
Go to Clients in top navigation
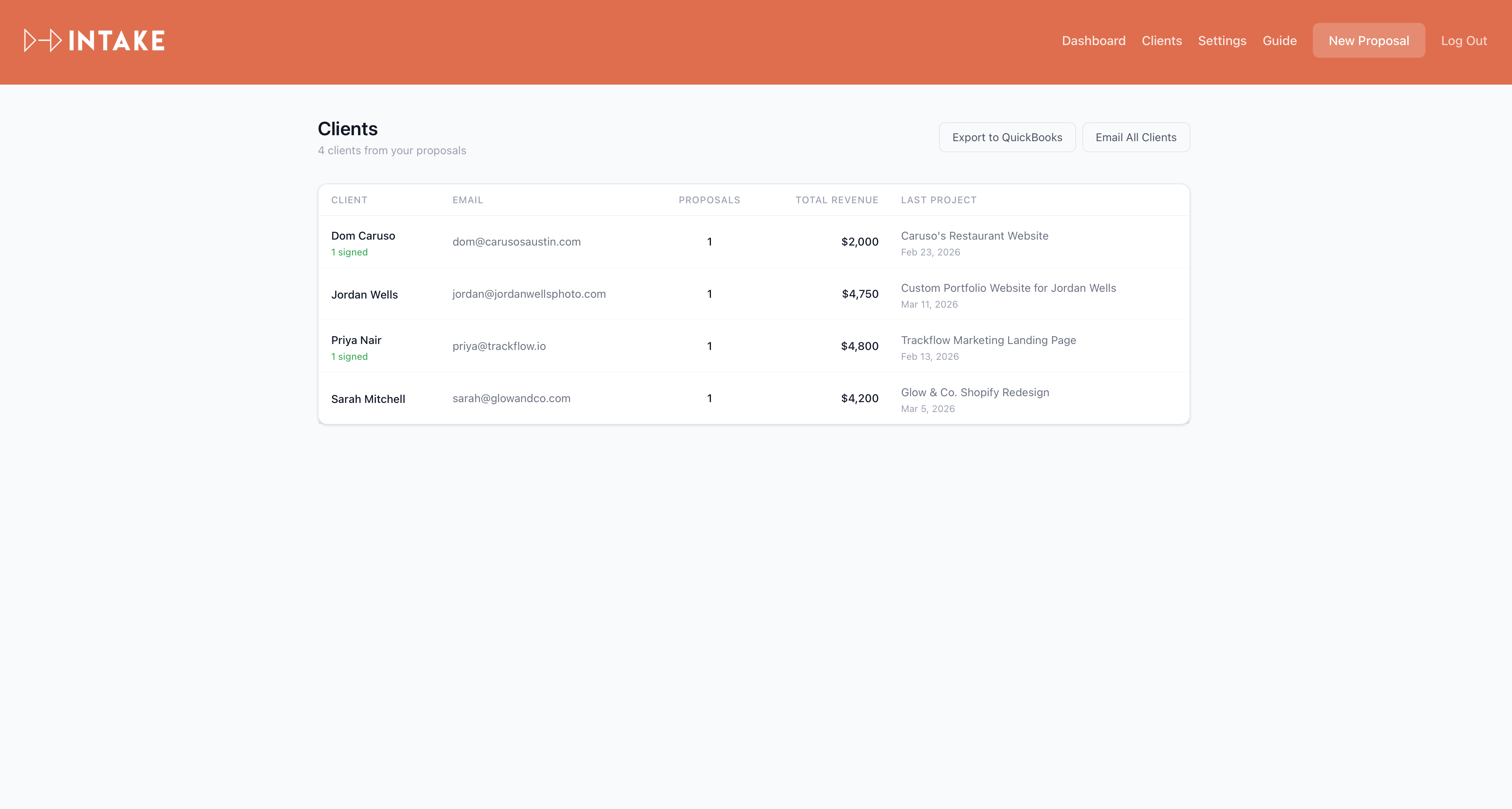coord(1161,40)
